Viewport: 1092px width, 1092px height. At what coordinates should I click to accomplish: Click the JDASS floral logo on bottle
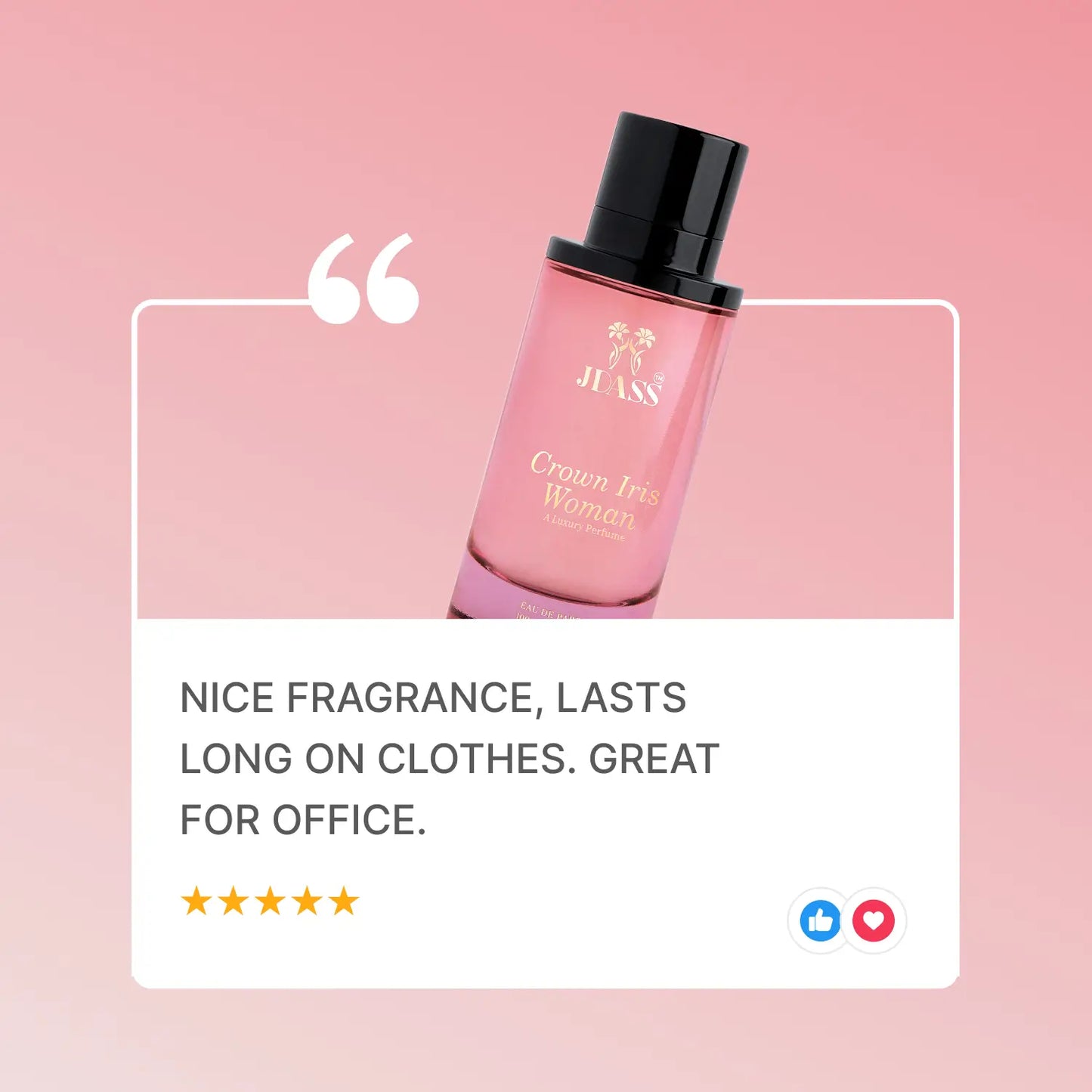(631, 346)
